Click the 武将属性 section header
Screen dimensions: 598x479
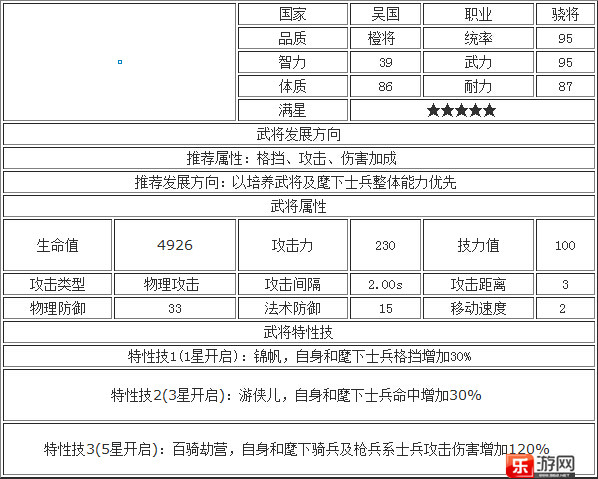coord(299,206)
